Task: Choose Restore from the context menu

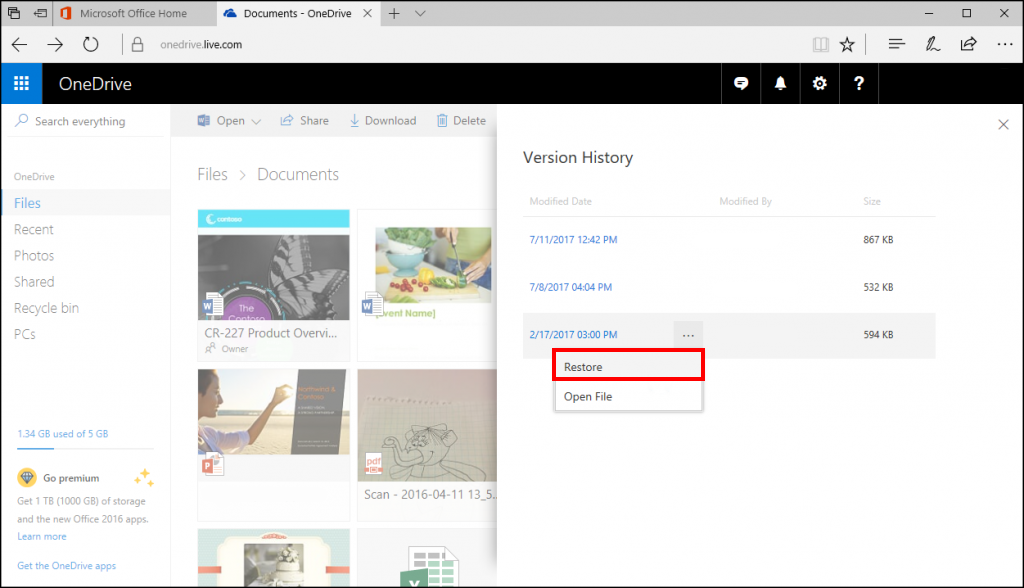Action: coord(628,366)
